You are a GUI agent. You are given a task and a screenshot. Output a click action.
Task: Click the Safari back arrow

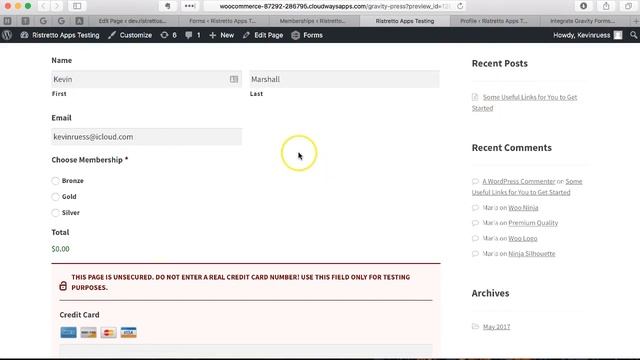pos(43,6)
